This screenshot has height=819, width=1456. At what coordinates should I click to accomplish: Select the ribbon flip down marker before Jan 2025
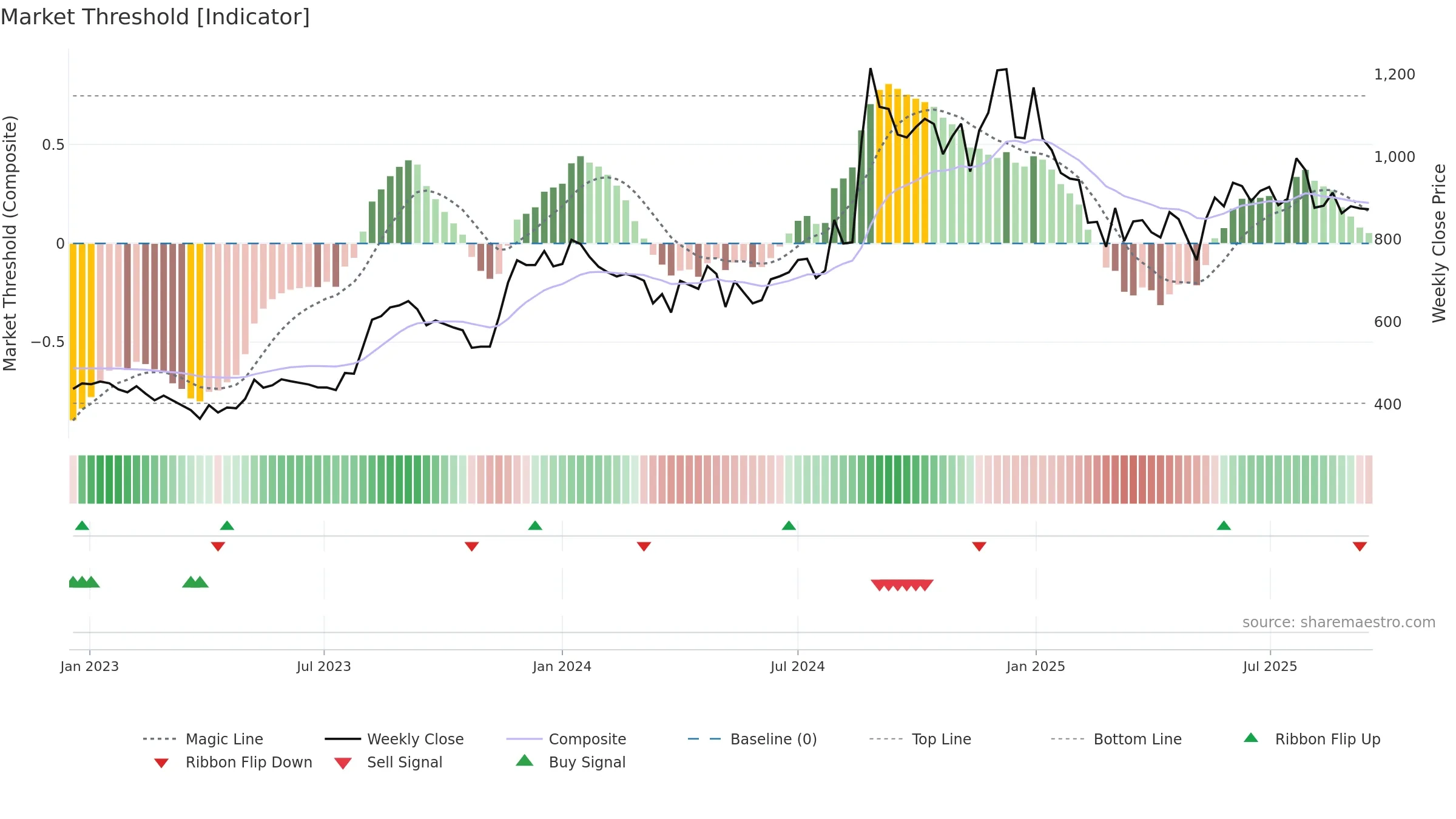coord(979,547)
